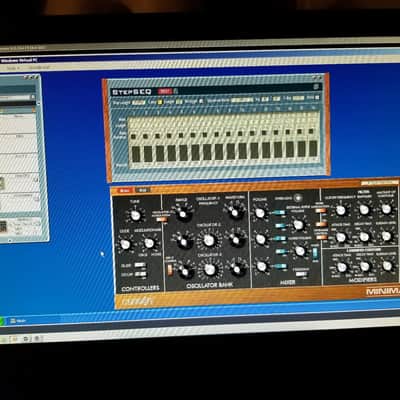Click step 1 tall pitch bar in StepSeq
The height and width of the screenshot is (400, 400).
click(136, 154)
